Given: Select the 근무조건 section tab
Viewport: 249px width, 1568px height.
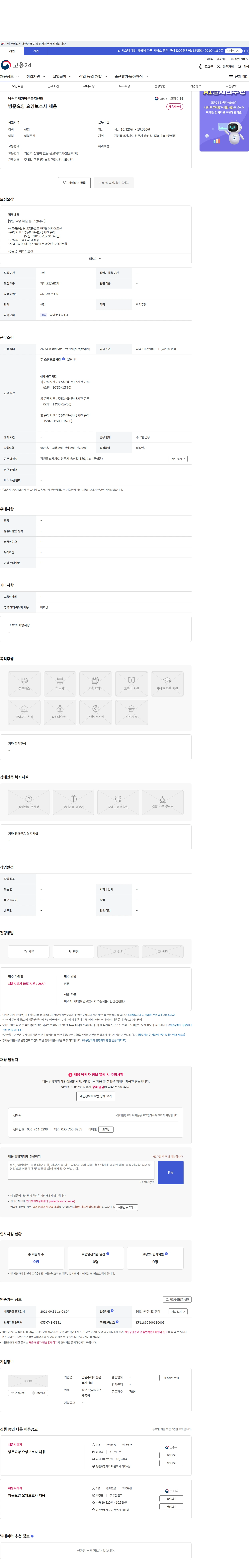Looking at the screenshot, I should point(53,87).
